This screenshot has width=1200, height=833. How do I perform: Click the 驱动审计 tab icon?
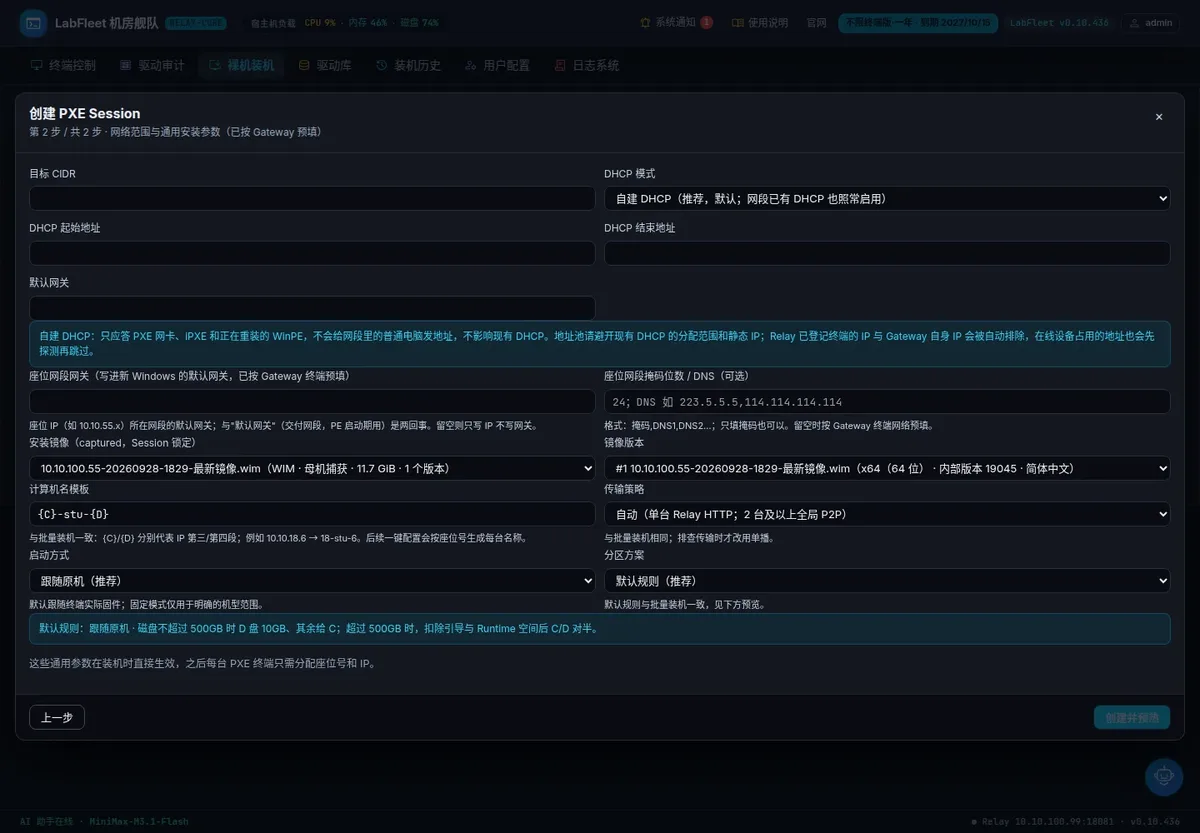click(125, 65)
